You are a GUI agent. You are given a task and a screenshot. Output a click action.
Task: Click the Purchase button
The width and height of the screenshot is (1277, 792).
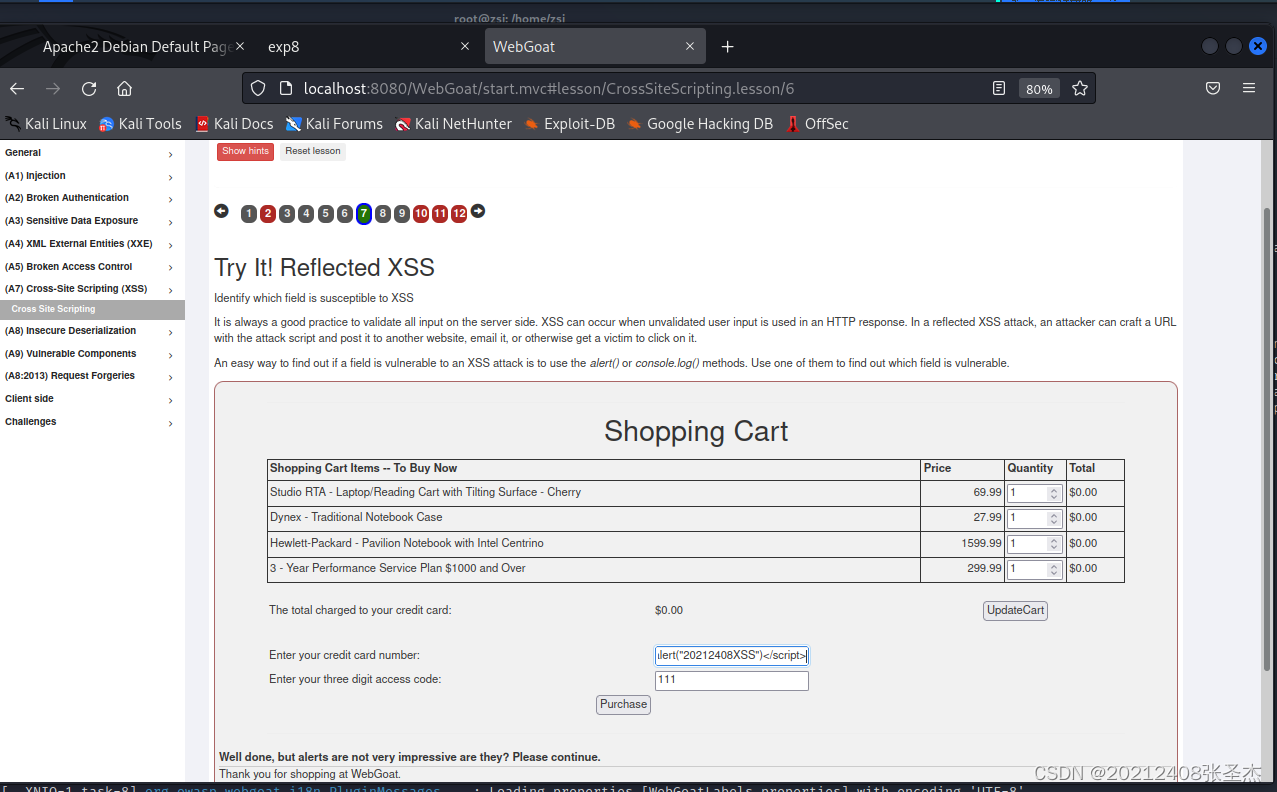[623, 705]
